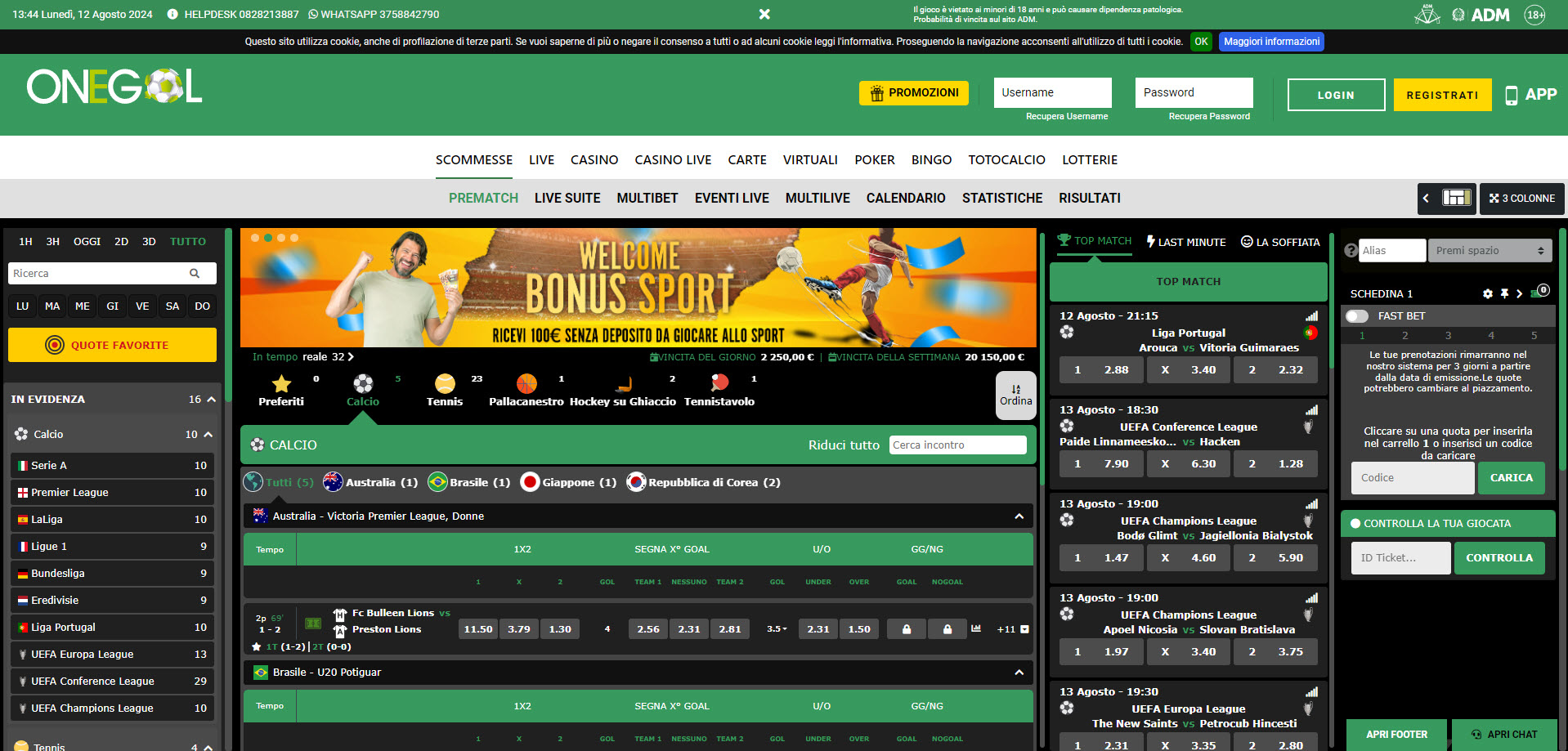This screenshot has height=751, width=1568.
Task: Switch to the LAST MINUTE tab
Action: 1186,242
